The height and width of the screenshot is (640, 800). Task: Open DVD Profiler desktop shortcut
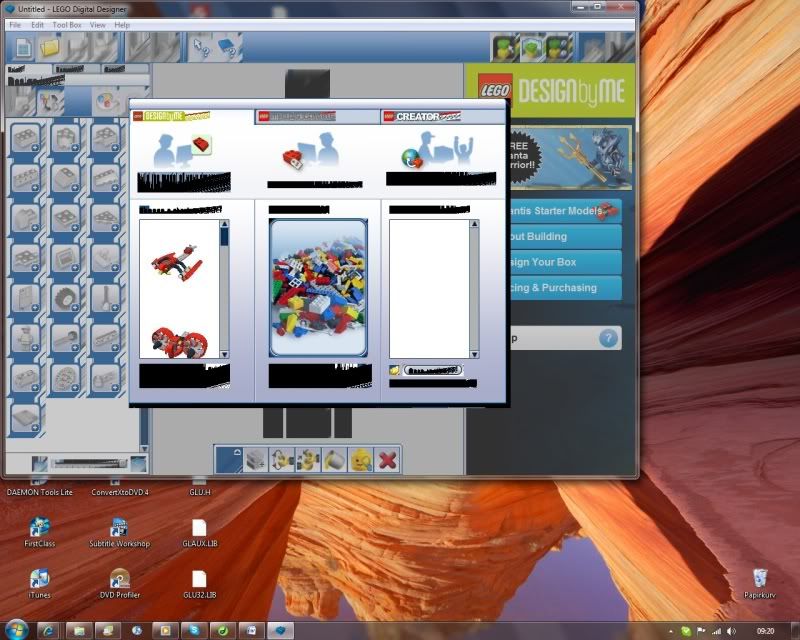point(119,584)
